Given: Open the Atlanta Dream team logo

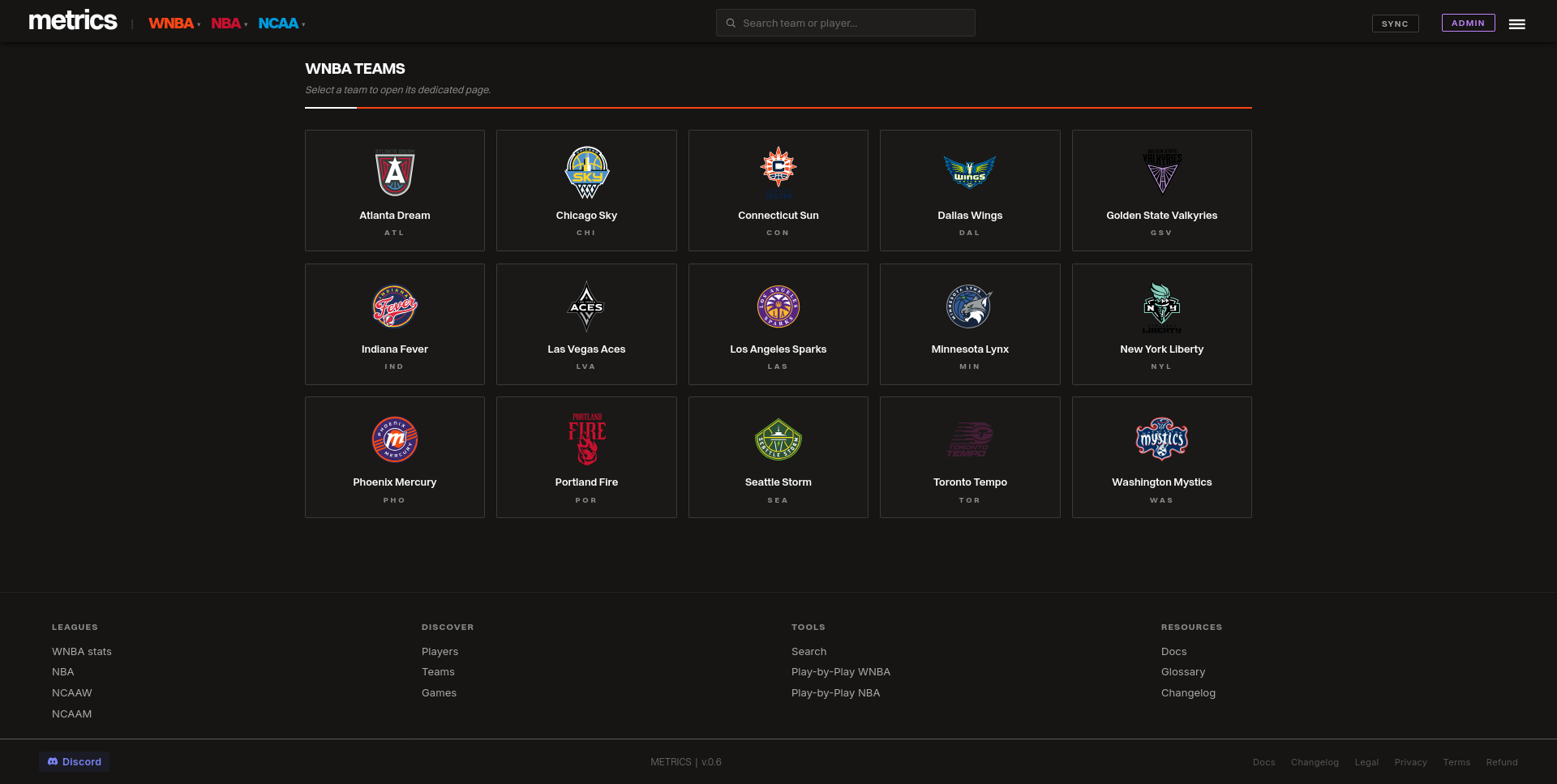Looking at the screenshot, I should [395, 172].
